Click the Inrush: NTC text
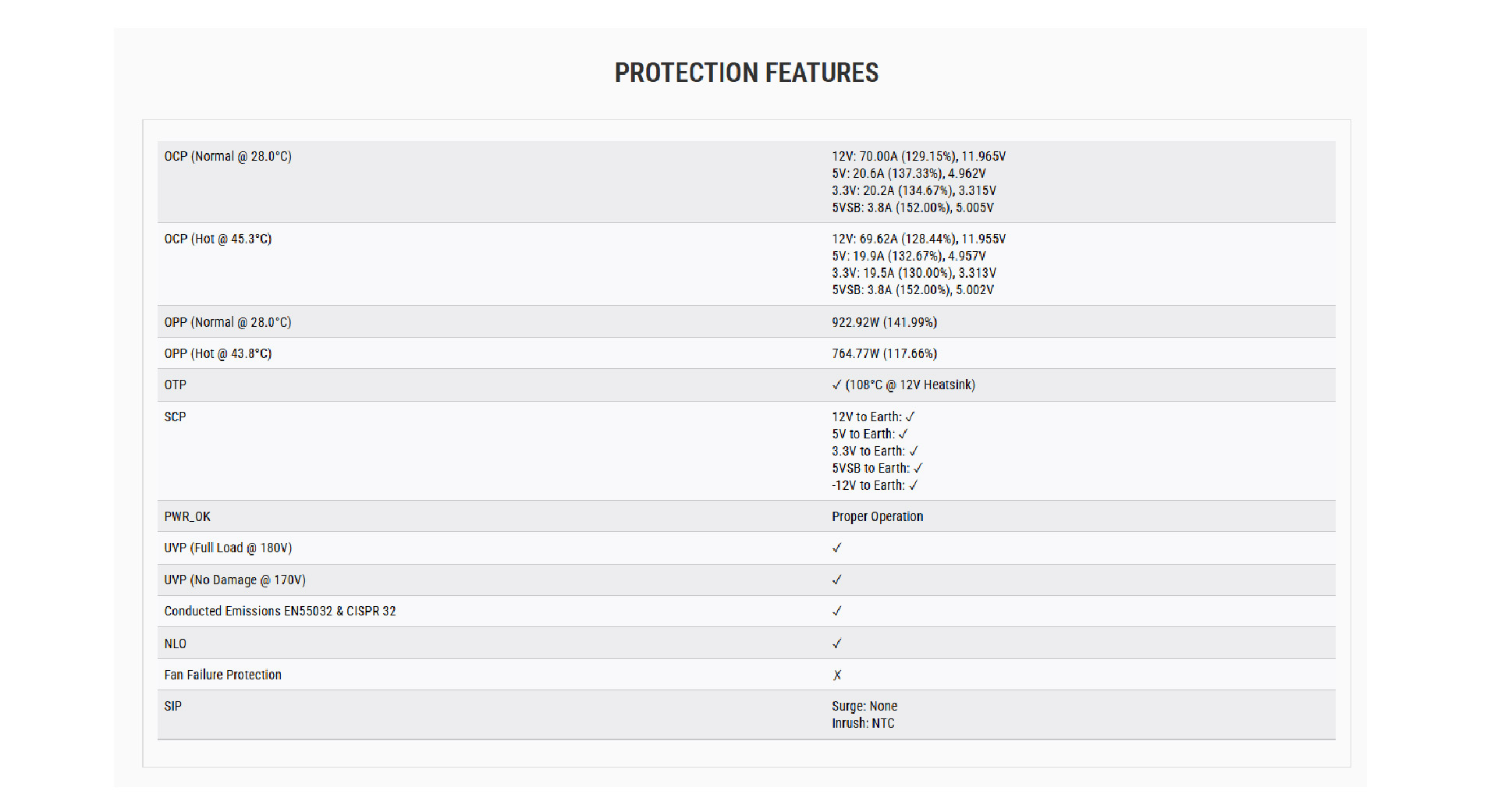This screenshot has width=1498, height=812. click(x=863, y=723)
